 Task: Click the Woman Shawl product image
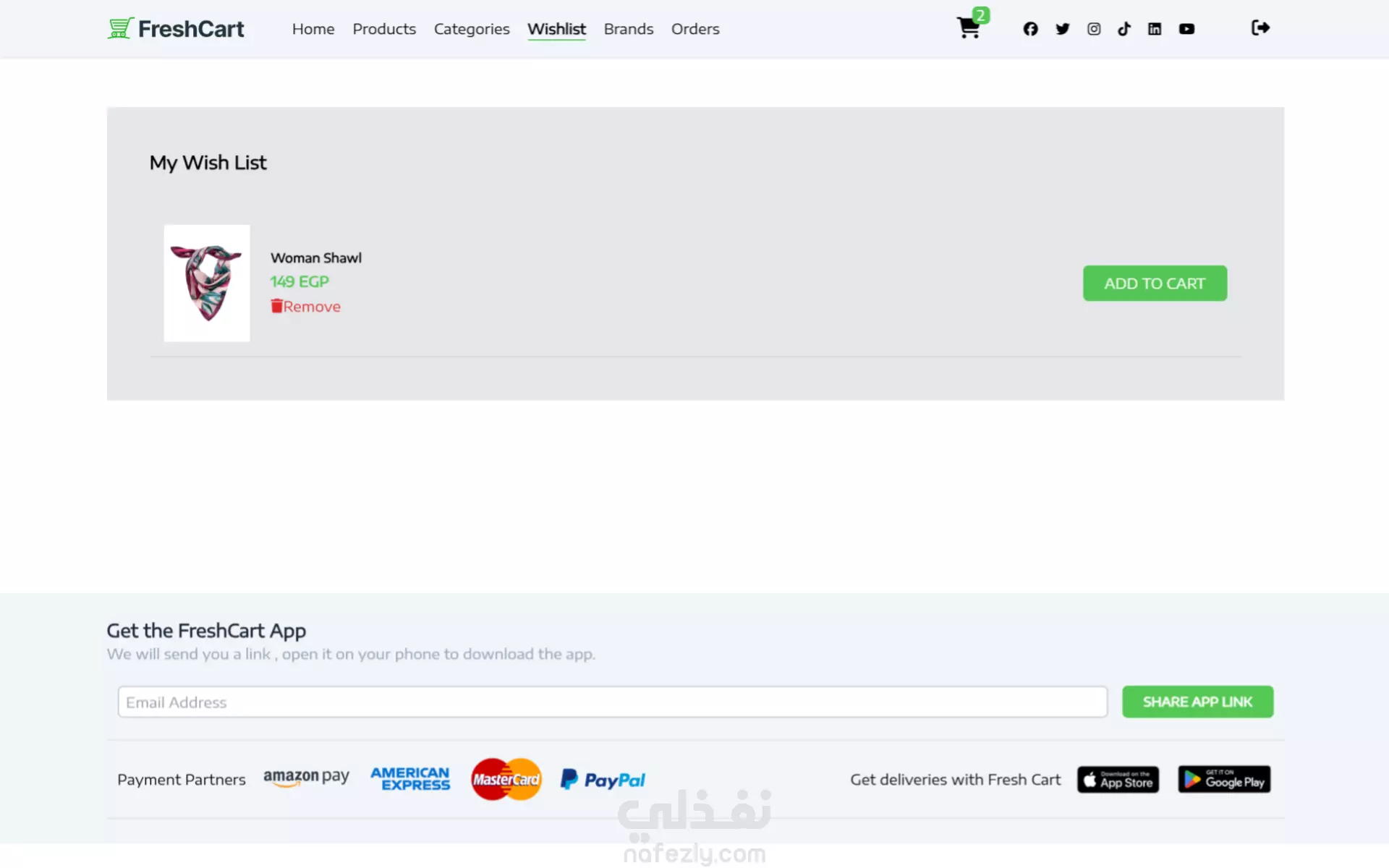click(207, 283)
